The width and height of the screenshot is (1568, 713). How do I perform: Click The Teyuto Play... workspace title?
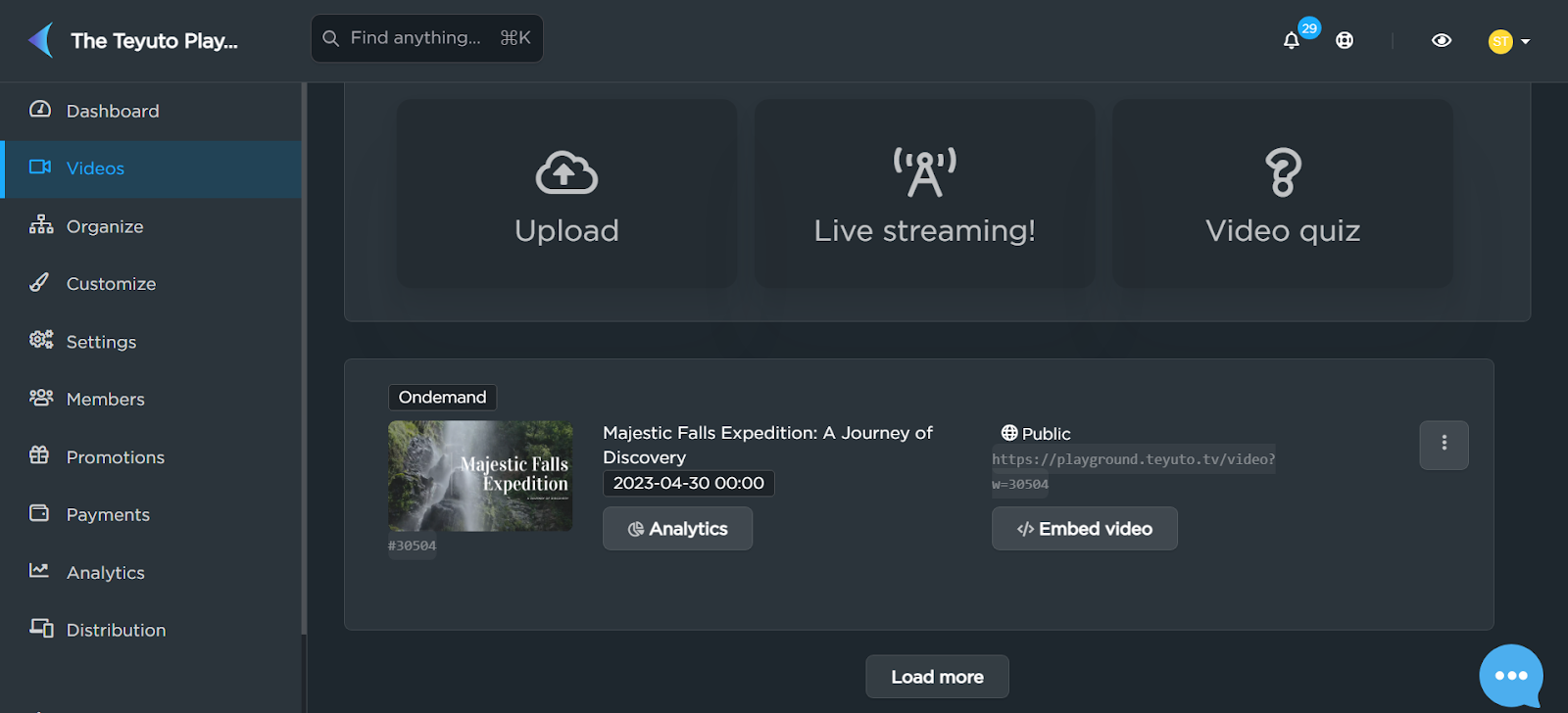point(154,41)
